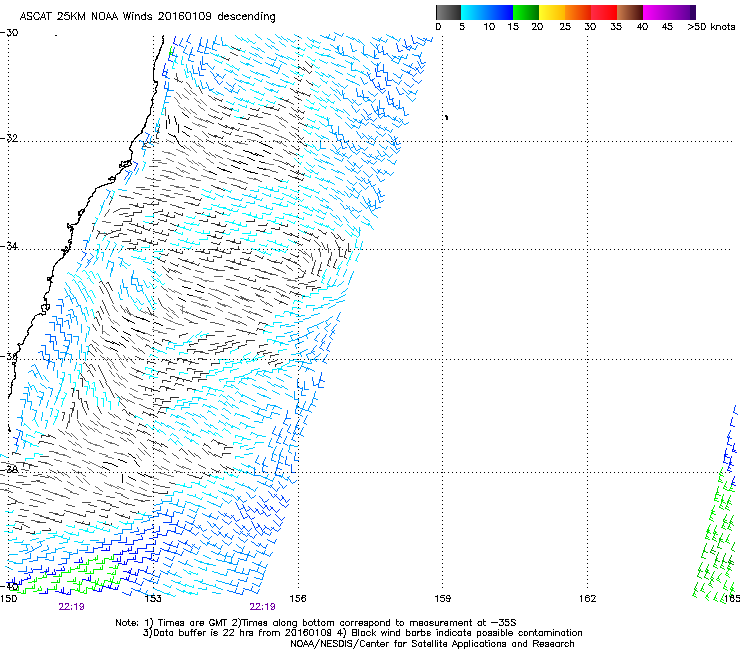Click the '162' longitude axis label
The image size is (740, 650).
(587, 599)
